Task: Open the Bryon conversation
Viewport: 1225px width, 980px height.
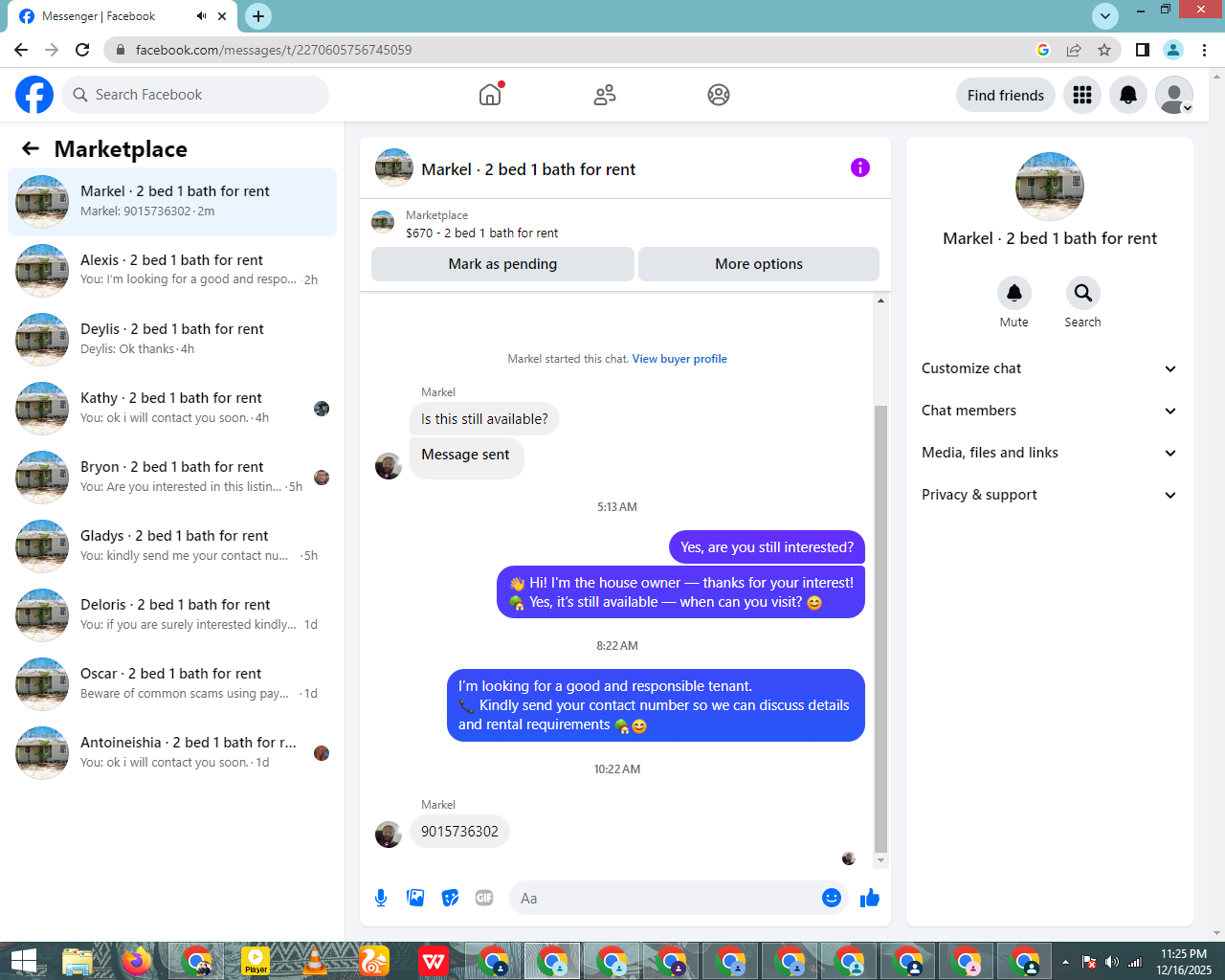Action: point(172,478)
